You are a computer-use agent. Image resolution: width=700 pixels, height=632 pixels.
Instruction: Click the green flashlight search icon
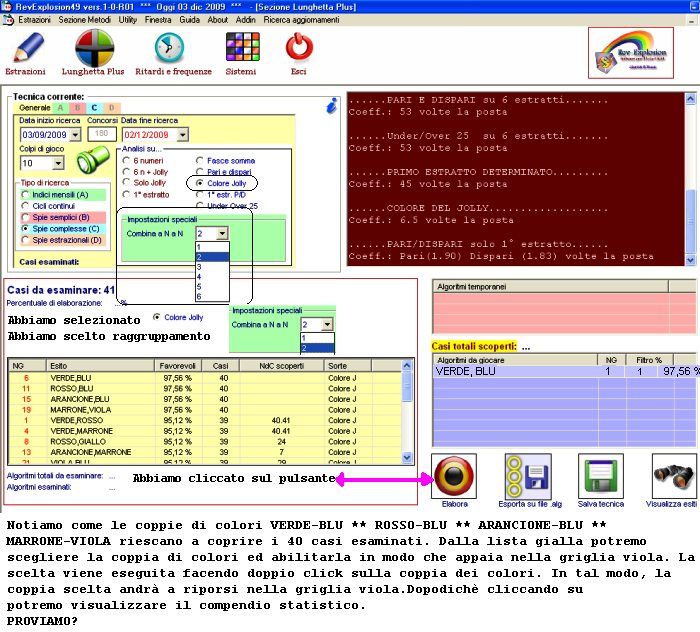(93, 159)
